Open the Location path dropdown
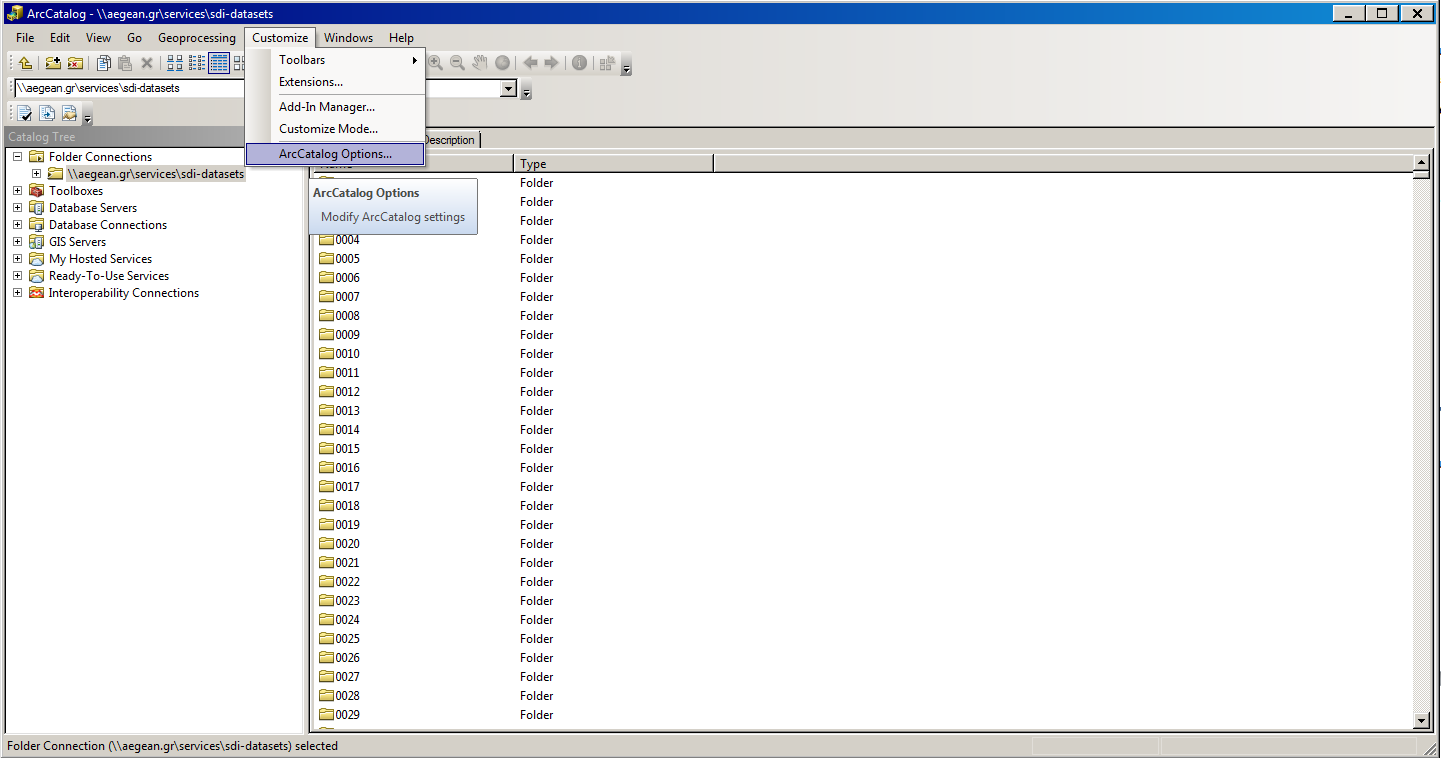 coord(508,88)
